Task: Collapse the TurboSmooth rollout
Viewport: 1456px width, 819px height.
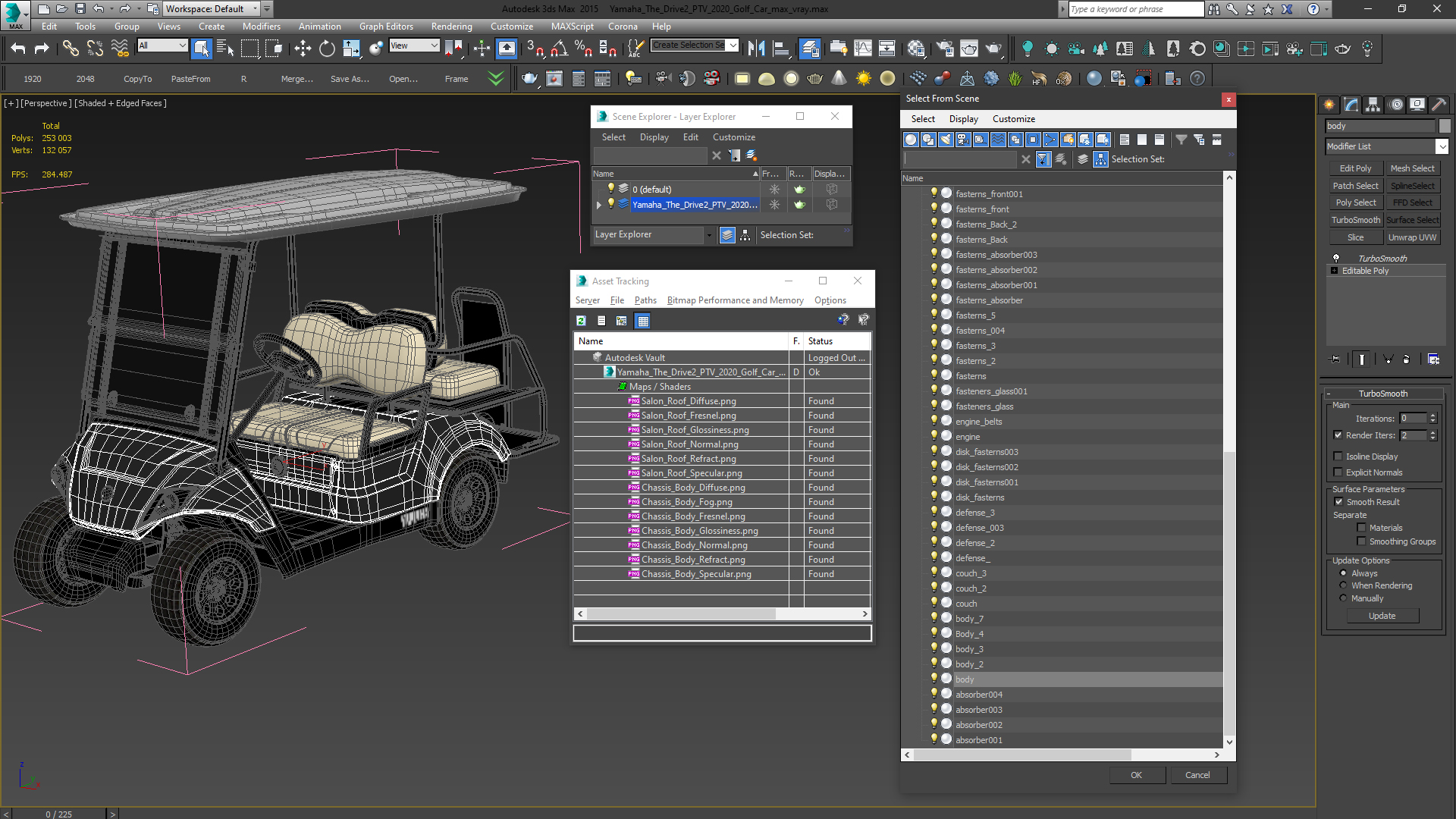Action: pos(1329,394)
